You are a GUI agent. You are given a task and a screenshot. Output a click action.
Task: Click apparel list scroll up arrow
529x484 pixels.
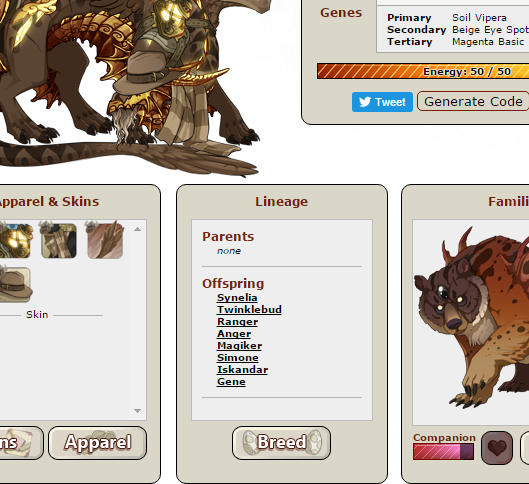click(137, 229)
